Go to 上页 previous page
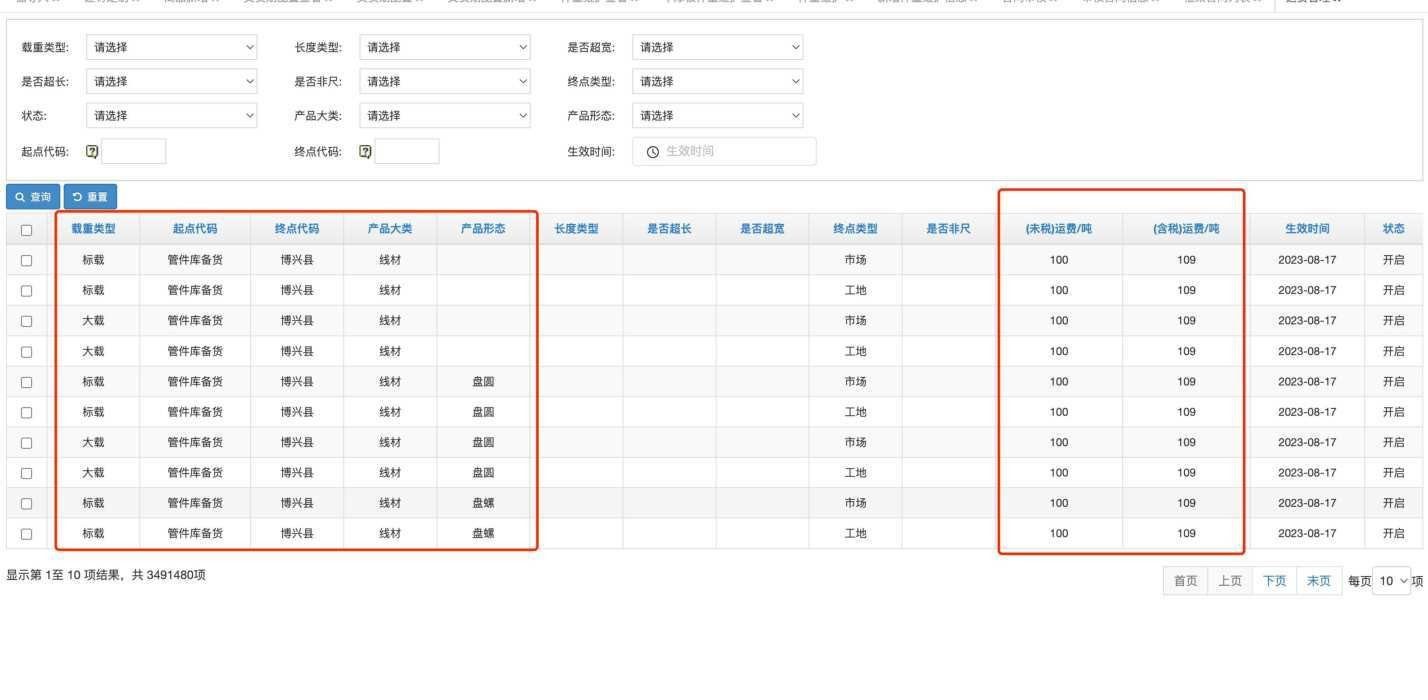The image size is (1428, 700). coord(1230,581)
